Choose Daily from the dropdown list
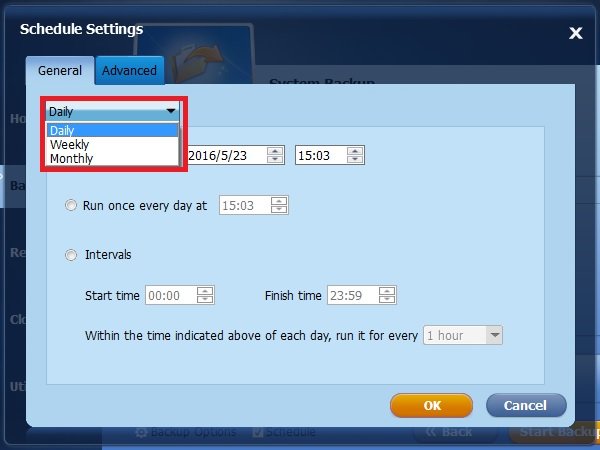The image size is (600, 450). tap(112, 130)
